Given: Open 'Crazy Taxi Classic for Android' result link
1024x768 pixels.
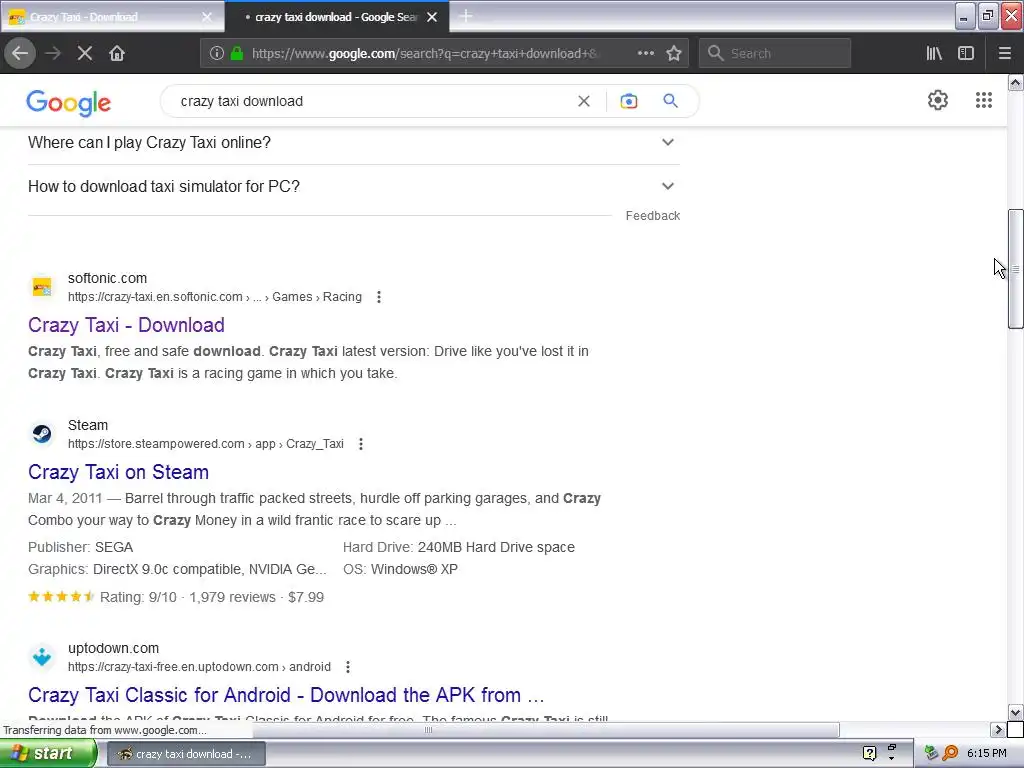Looking at the screenshot, I should coord(286,695).
